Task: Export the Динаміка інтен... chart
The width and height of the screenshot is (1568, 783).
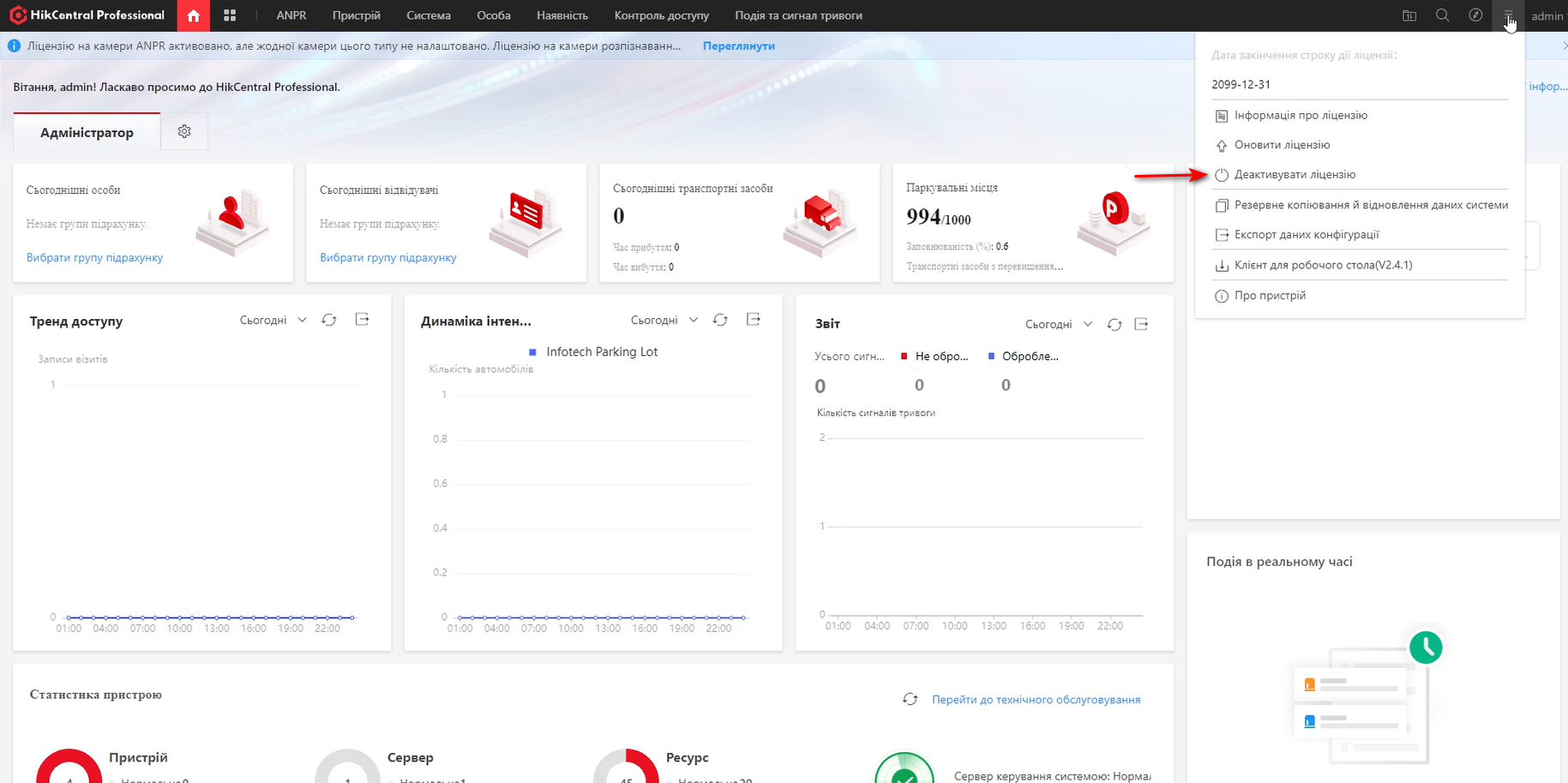Action: (x=754, y=320)
